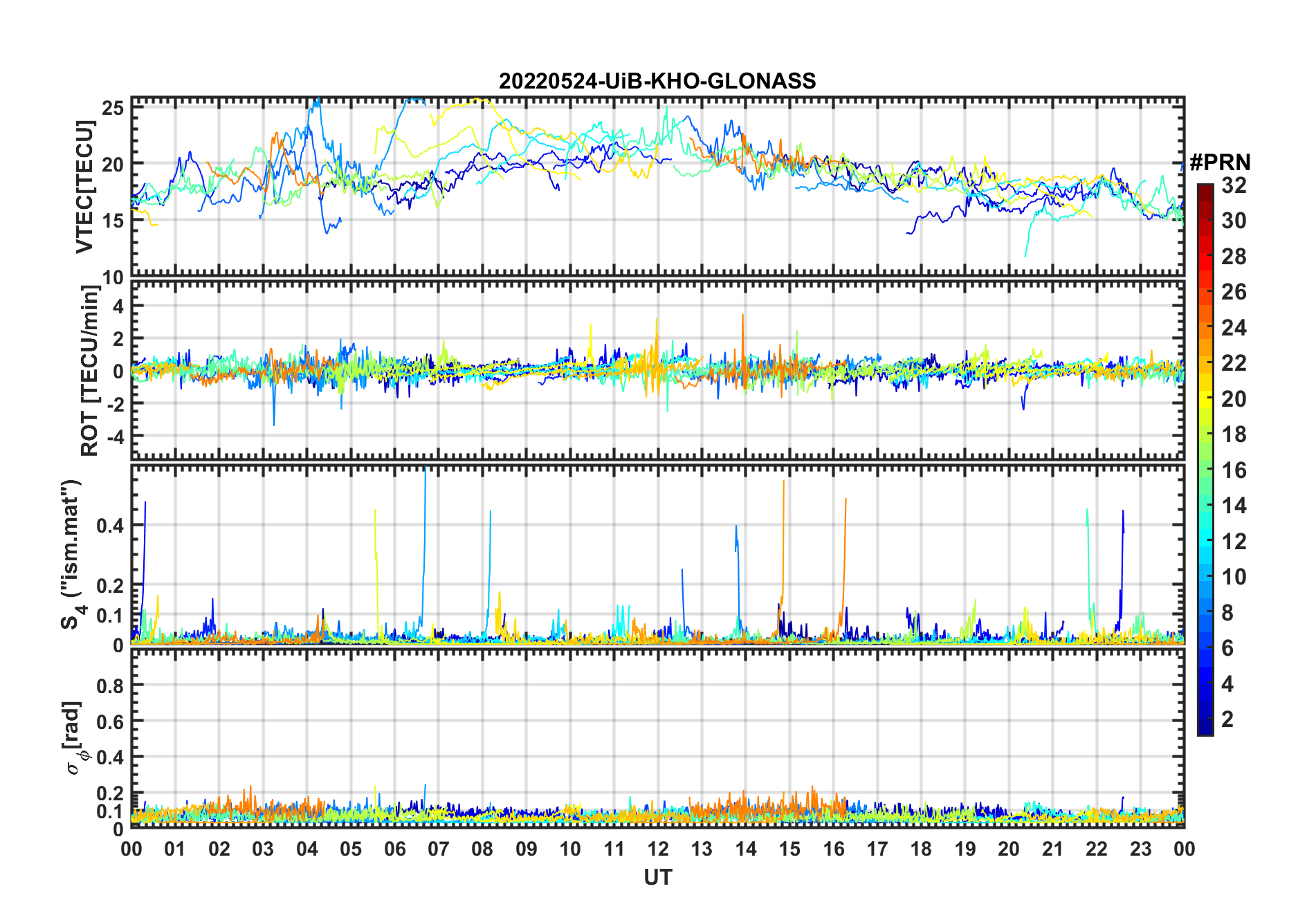Click the S4 ("ism.mat") y-axis label
The height and width of the screenshot is (920, 1316).
[72, 555]
